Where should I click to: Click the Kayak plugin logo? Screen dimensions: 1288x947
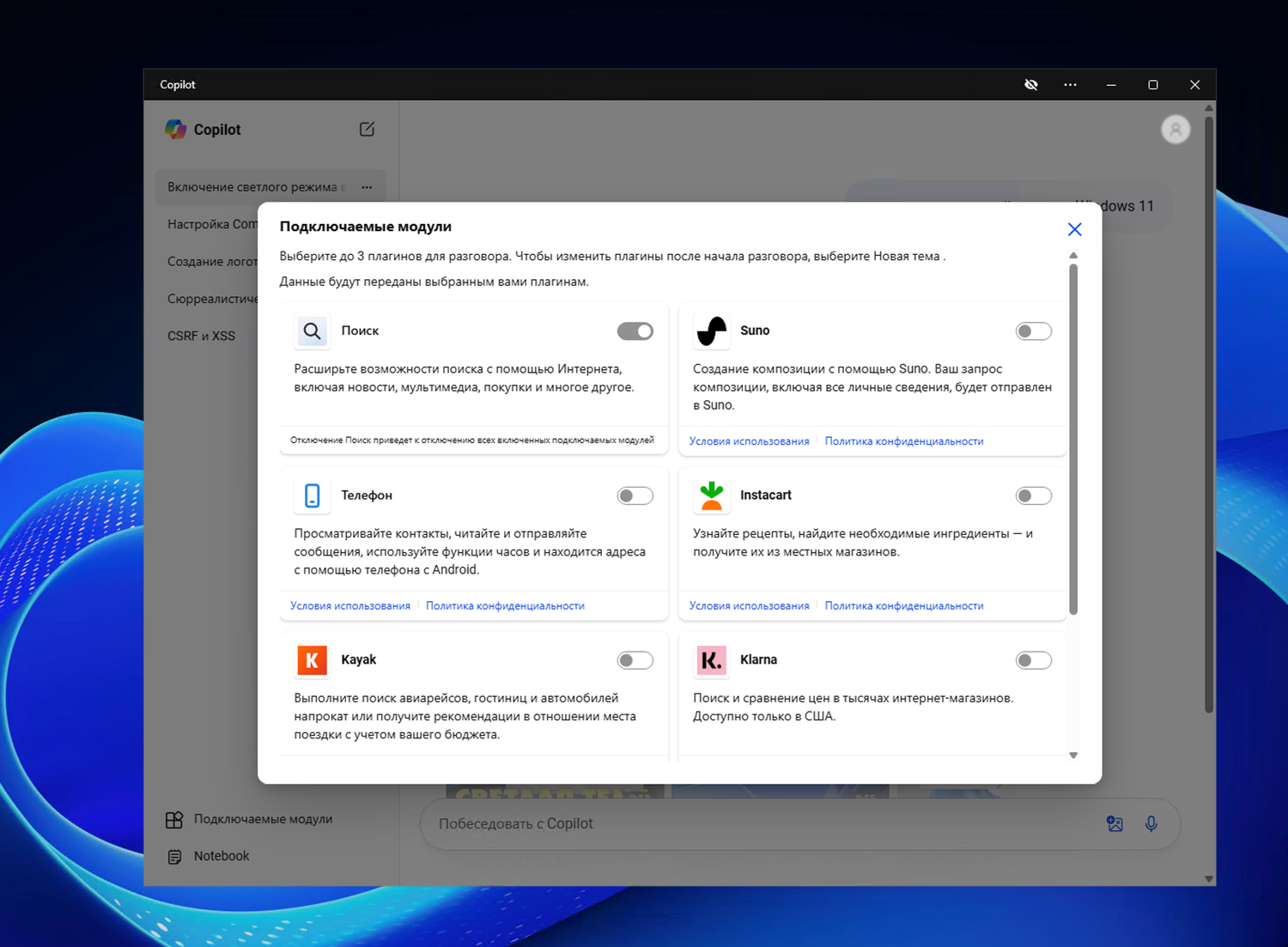pyautogui.click(x=312, y=660)
